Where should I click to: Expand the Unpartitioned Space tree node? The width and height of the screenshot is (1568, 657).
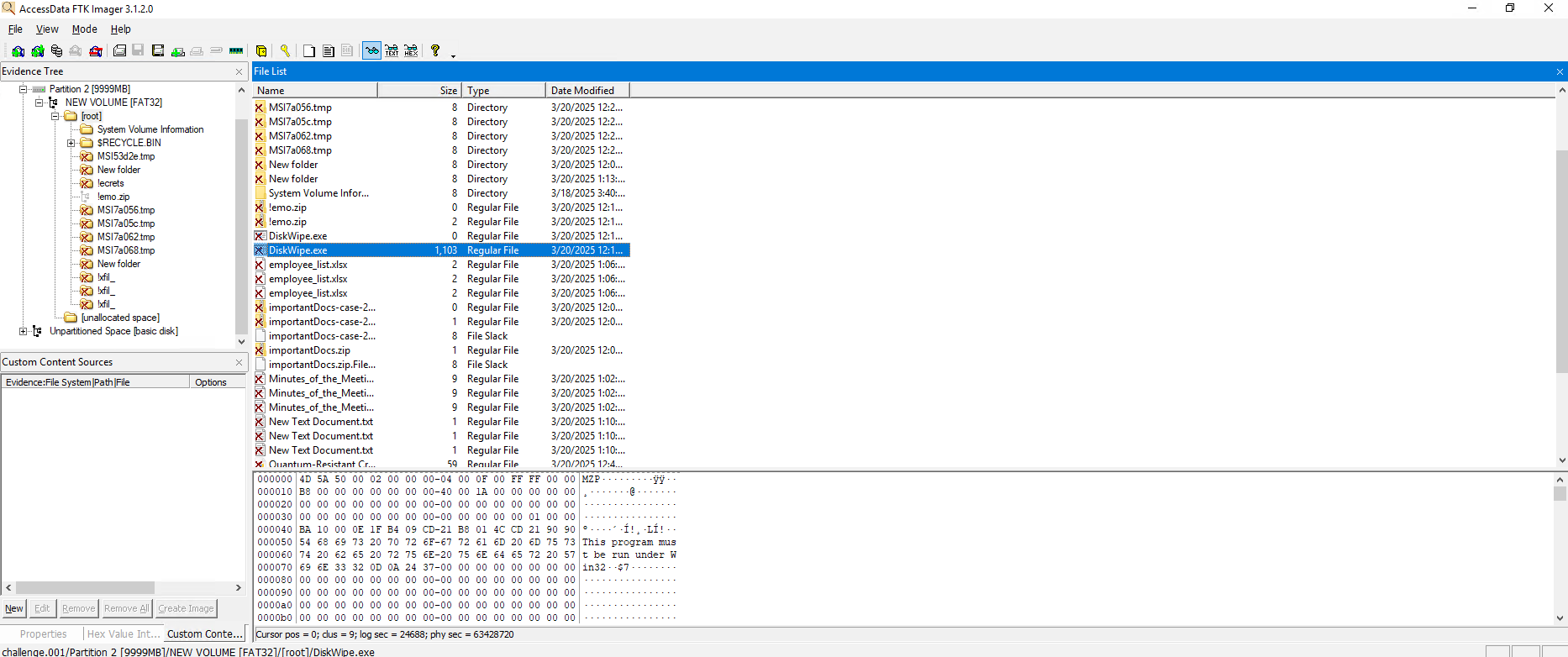pyautogui.click(x=24, y=331)
